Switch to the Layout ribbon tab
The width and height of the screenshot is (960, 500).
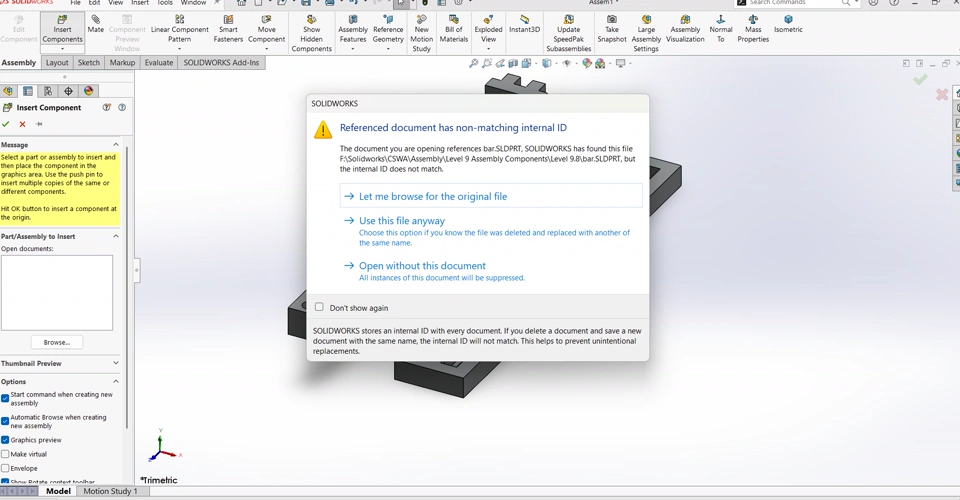(57, 62)
